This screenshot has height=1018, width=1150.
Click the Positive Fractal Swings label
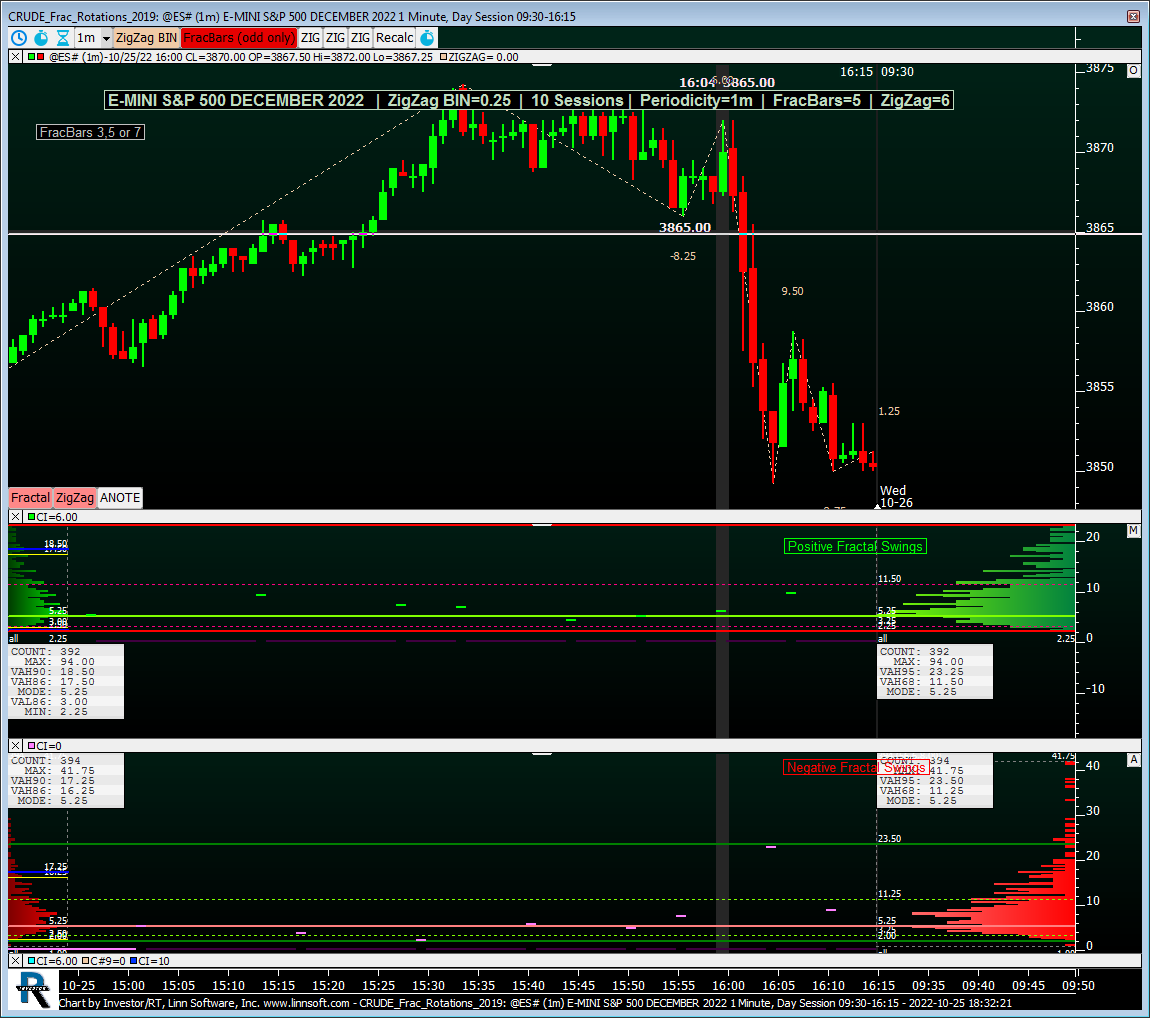855,546
